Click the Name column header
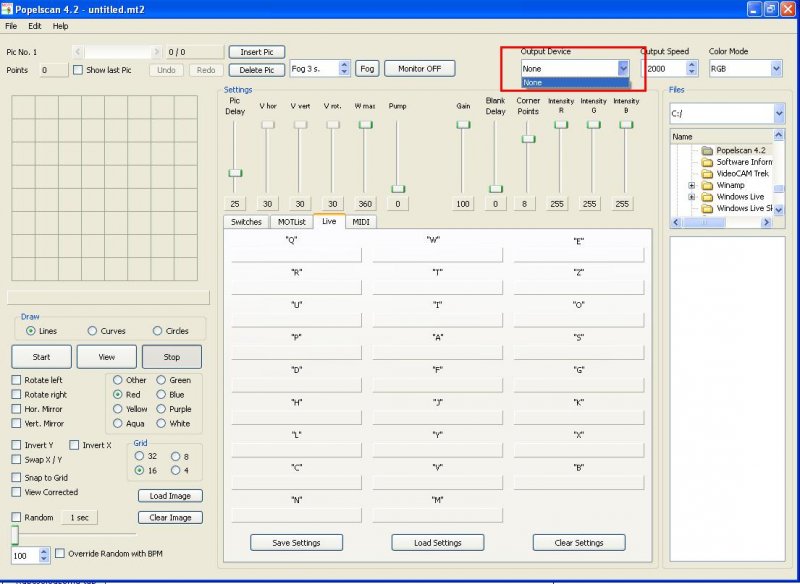This screenshot has width=800, height=584. coord(721,136)
